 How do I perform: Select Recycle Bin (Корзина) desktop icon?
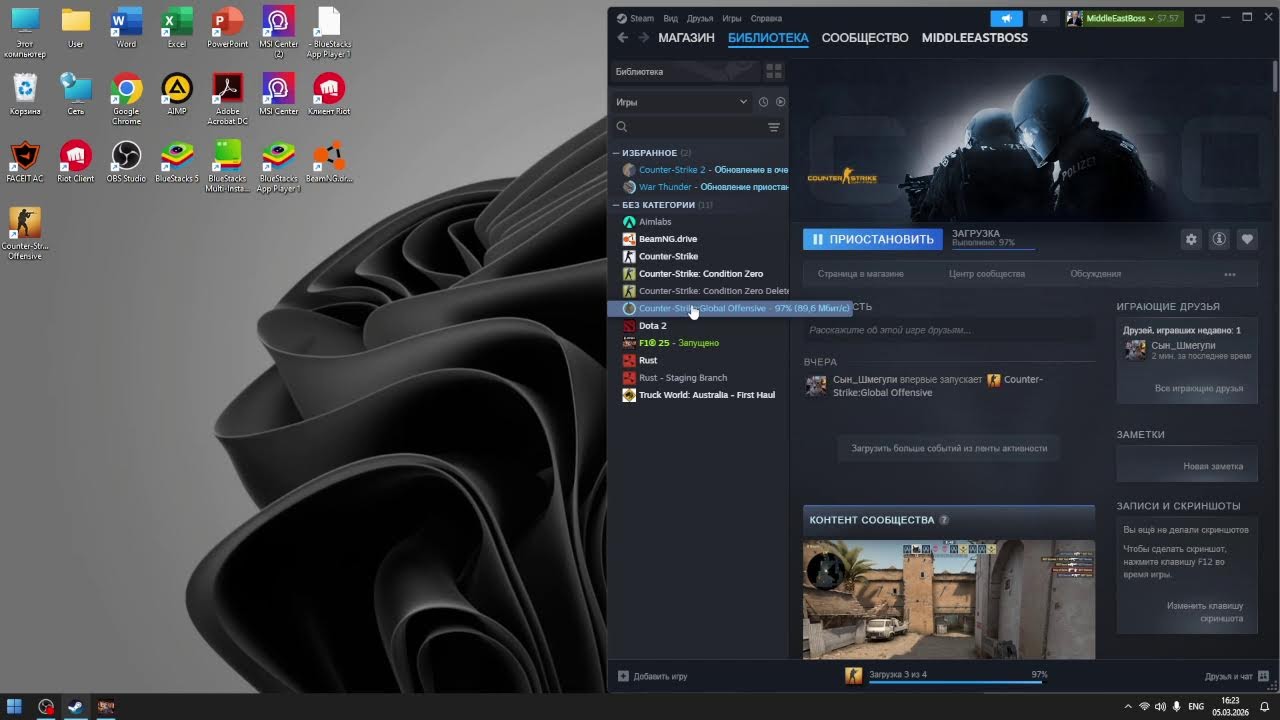[x=25, y=94]
